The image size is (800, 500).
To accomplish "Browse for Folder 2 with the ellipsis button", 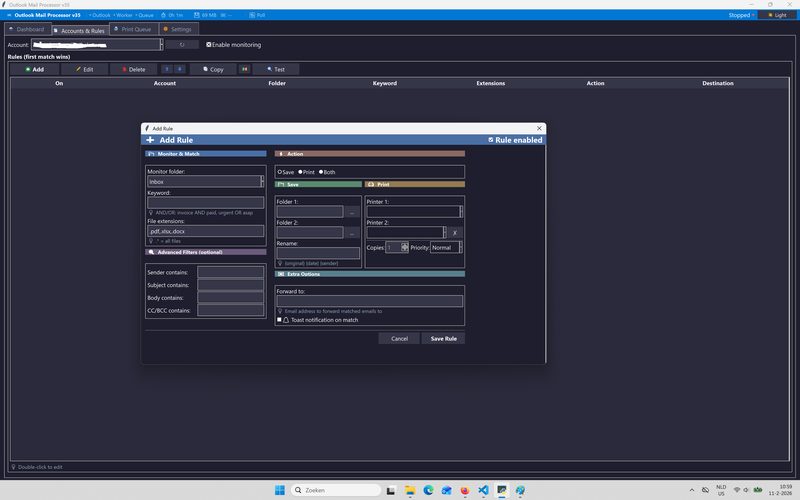I will [x=352, y=233].
